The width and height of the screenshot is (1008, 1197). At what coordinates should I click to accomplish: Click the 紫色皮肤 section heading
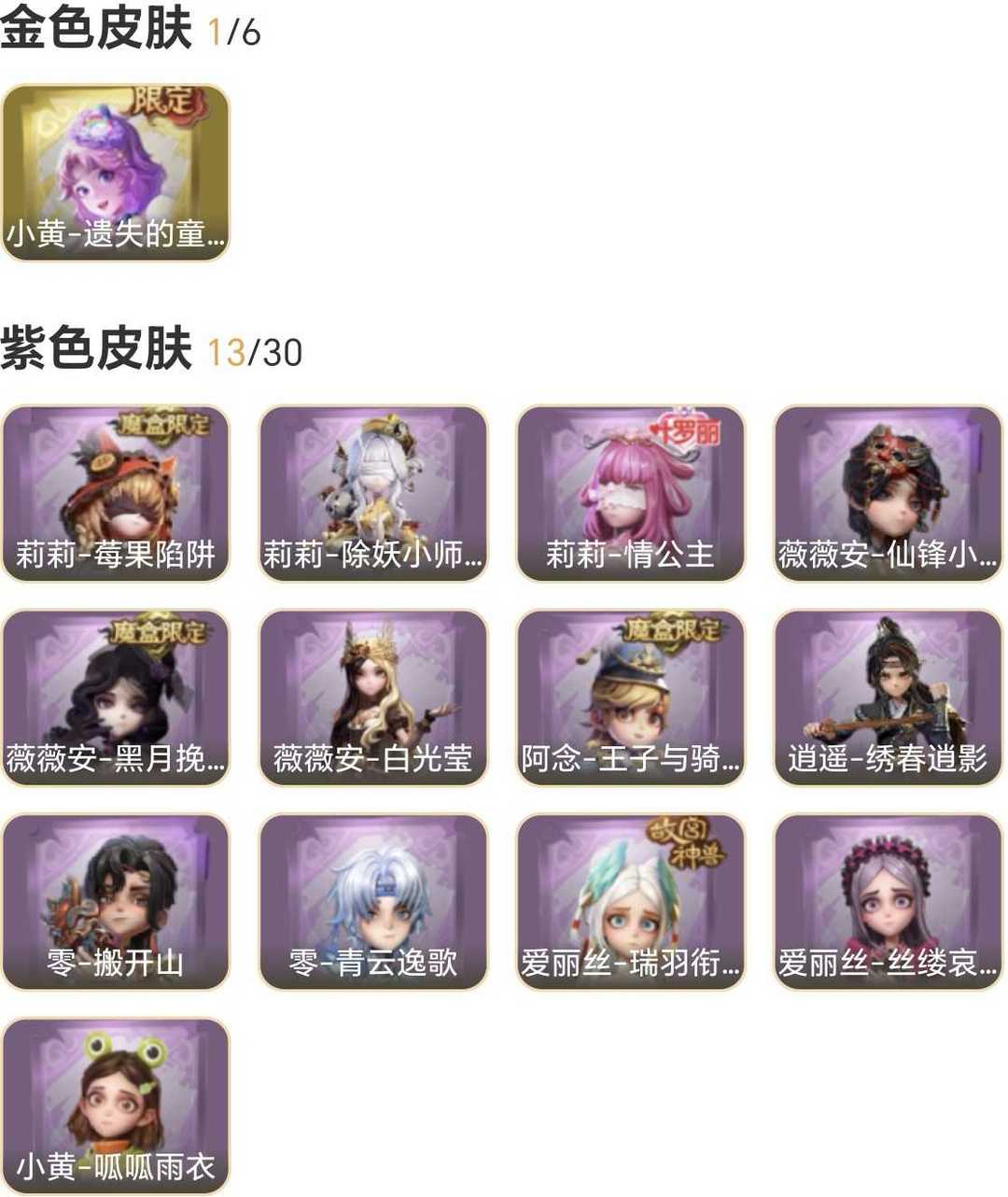click(96, 349)
